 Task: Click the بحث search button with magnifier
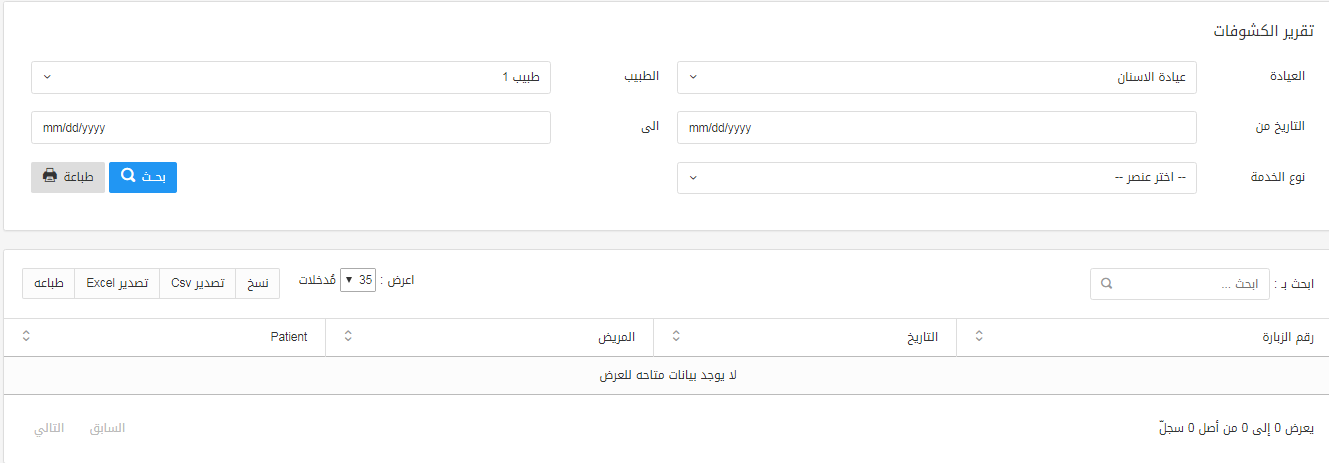tap(143, 177)
